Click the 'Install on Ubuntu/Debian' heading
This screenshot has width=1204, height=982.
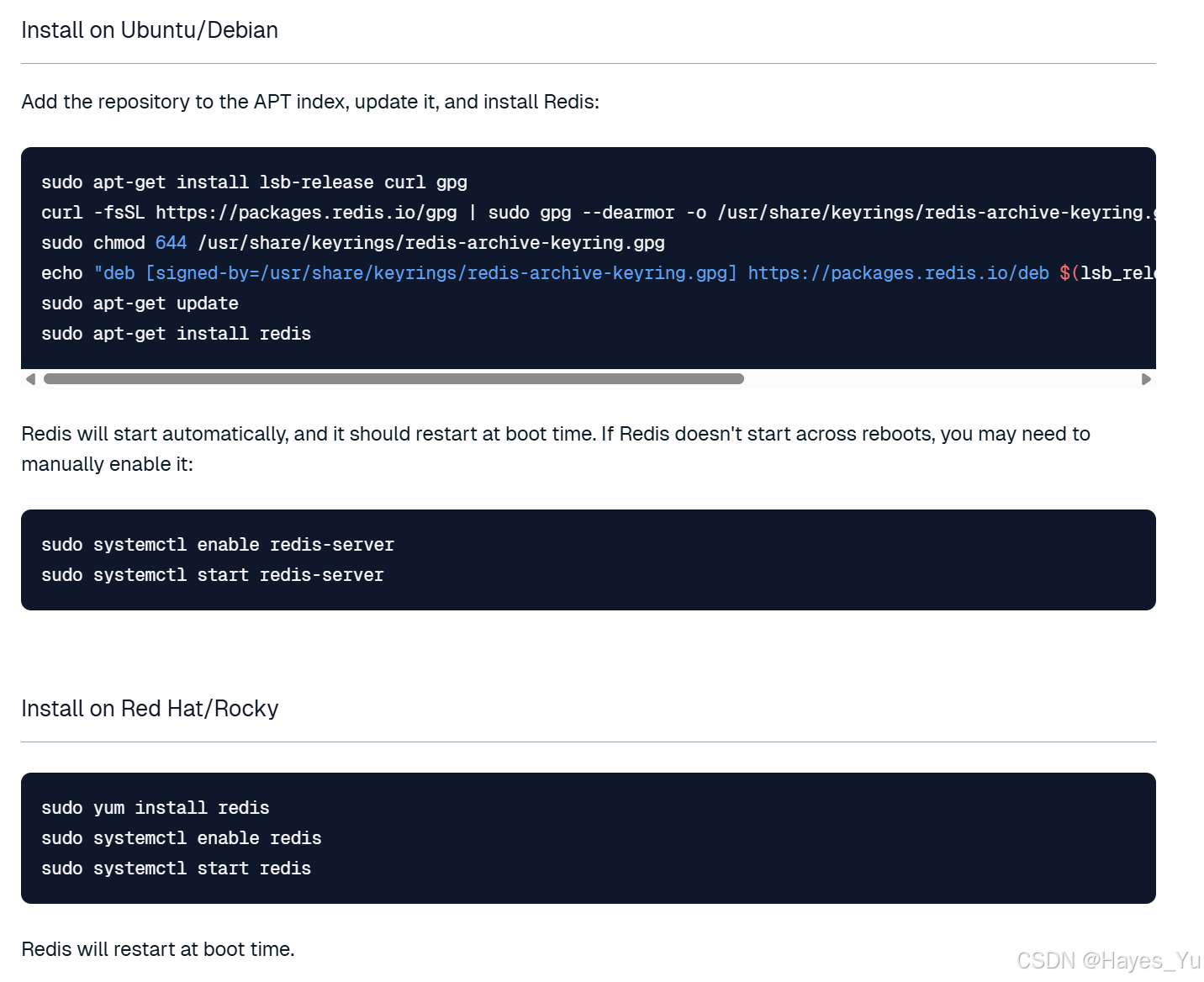[150, 30]
